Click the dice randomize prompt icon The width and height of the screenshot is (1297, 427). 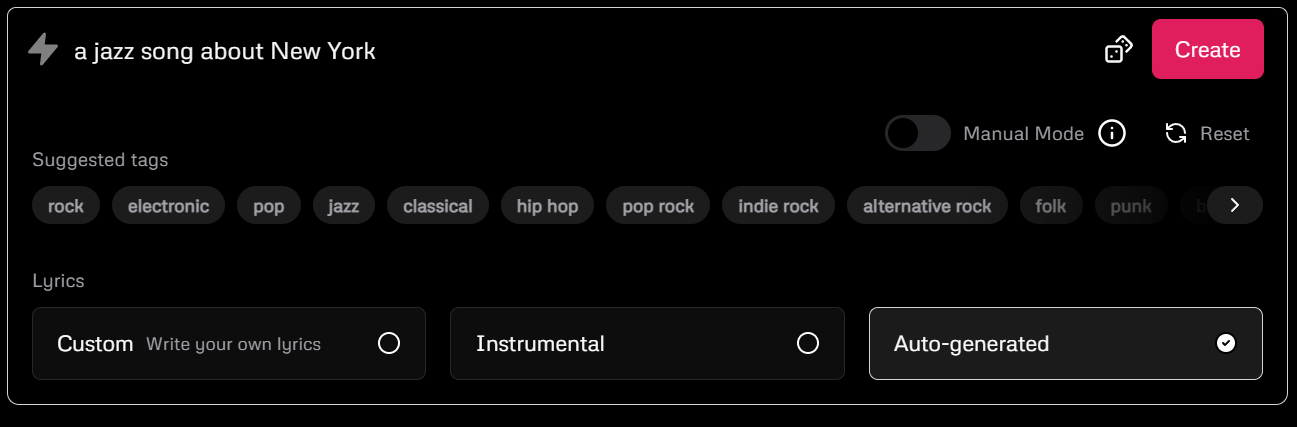[x=1118, y=49]
